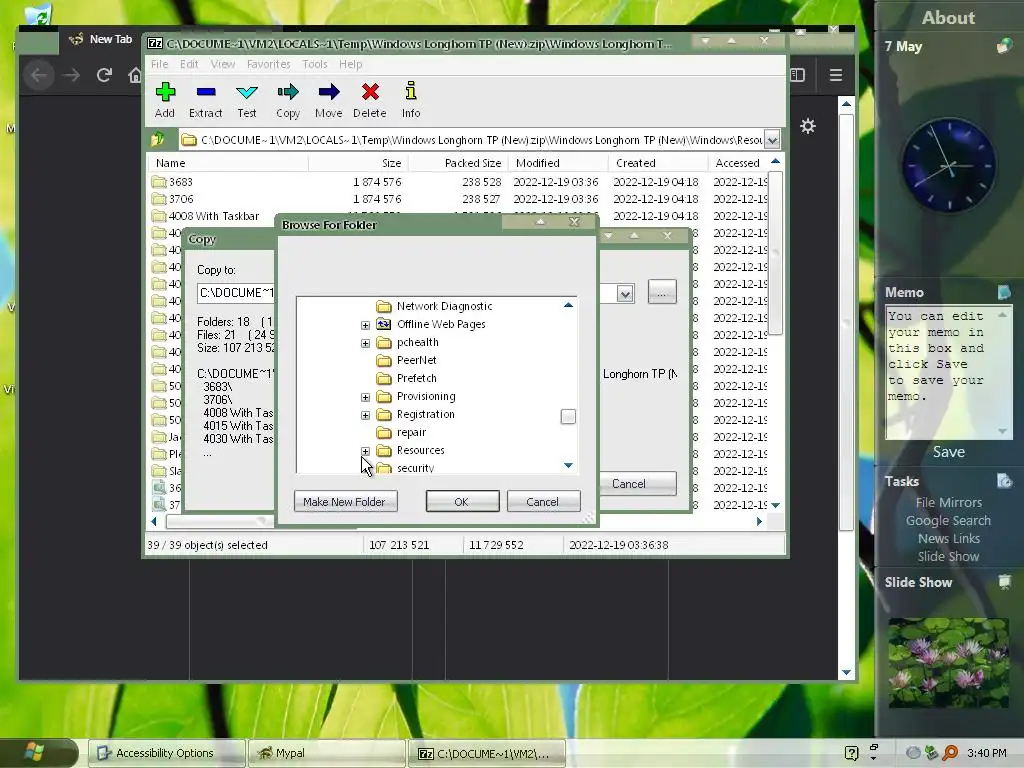This screenshot has width=1024, height=768.
Task: Click Cancel in Browse For Folder
Action: (x=543, y=502)
